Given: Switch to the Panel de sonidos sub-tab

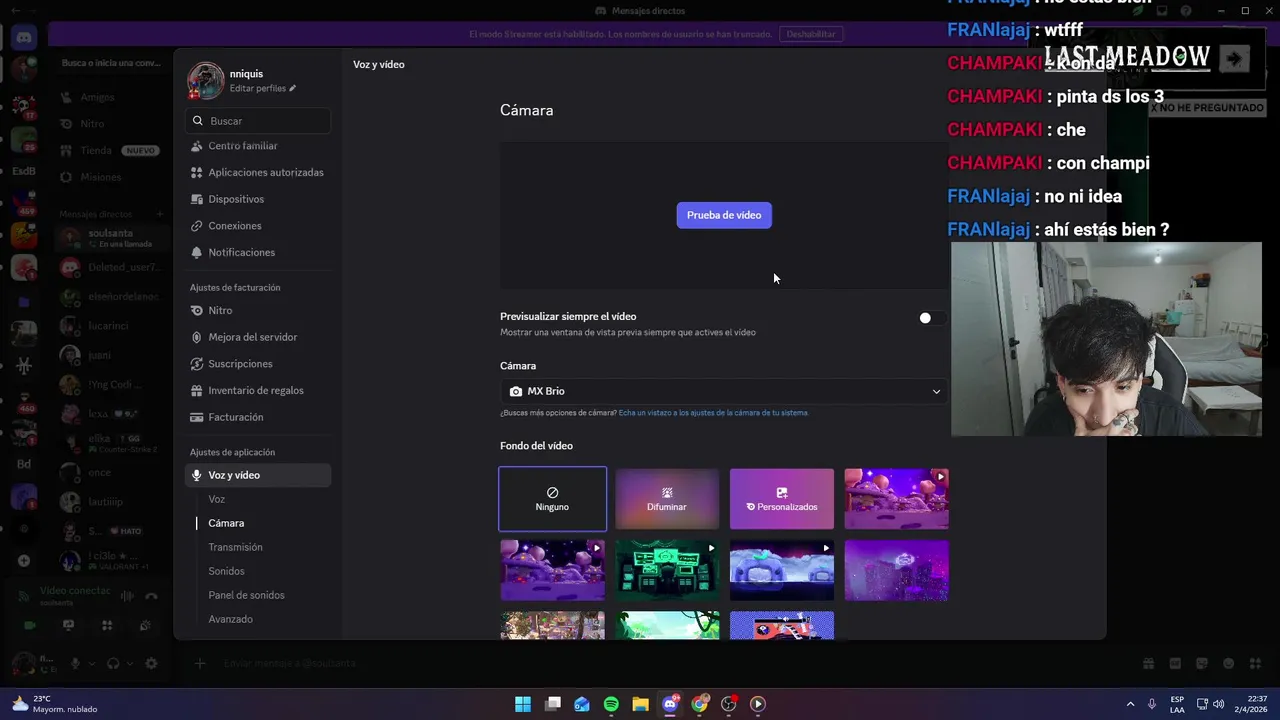Looking at the screenshot, I should (246, 595).
